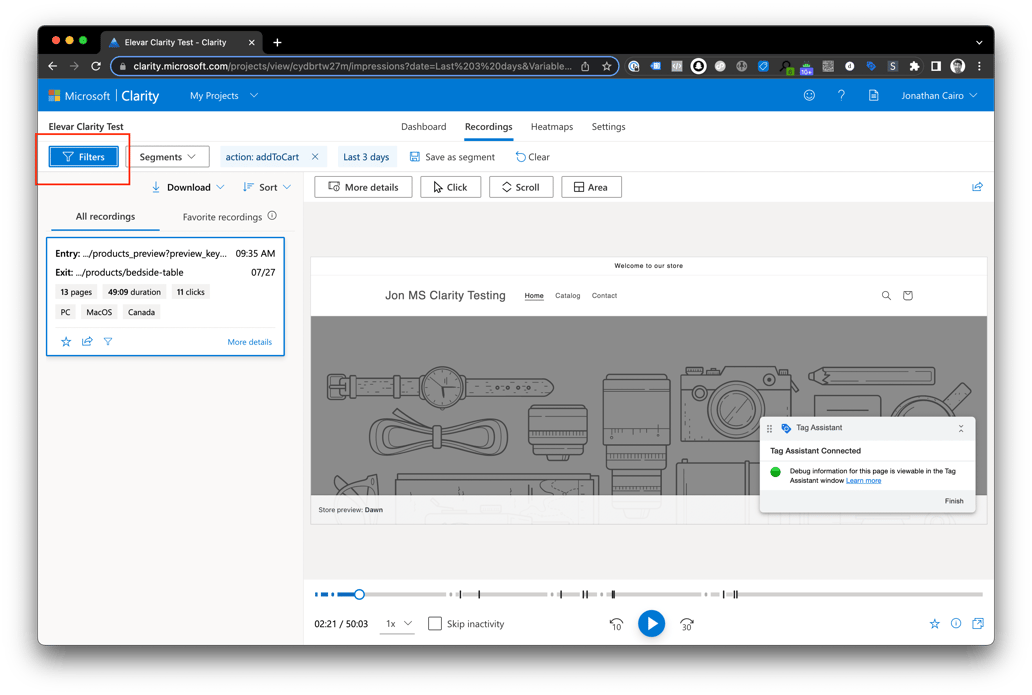
Task: Click the blue Filters button
Action: tap(84, 157)
